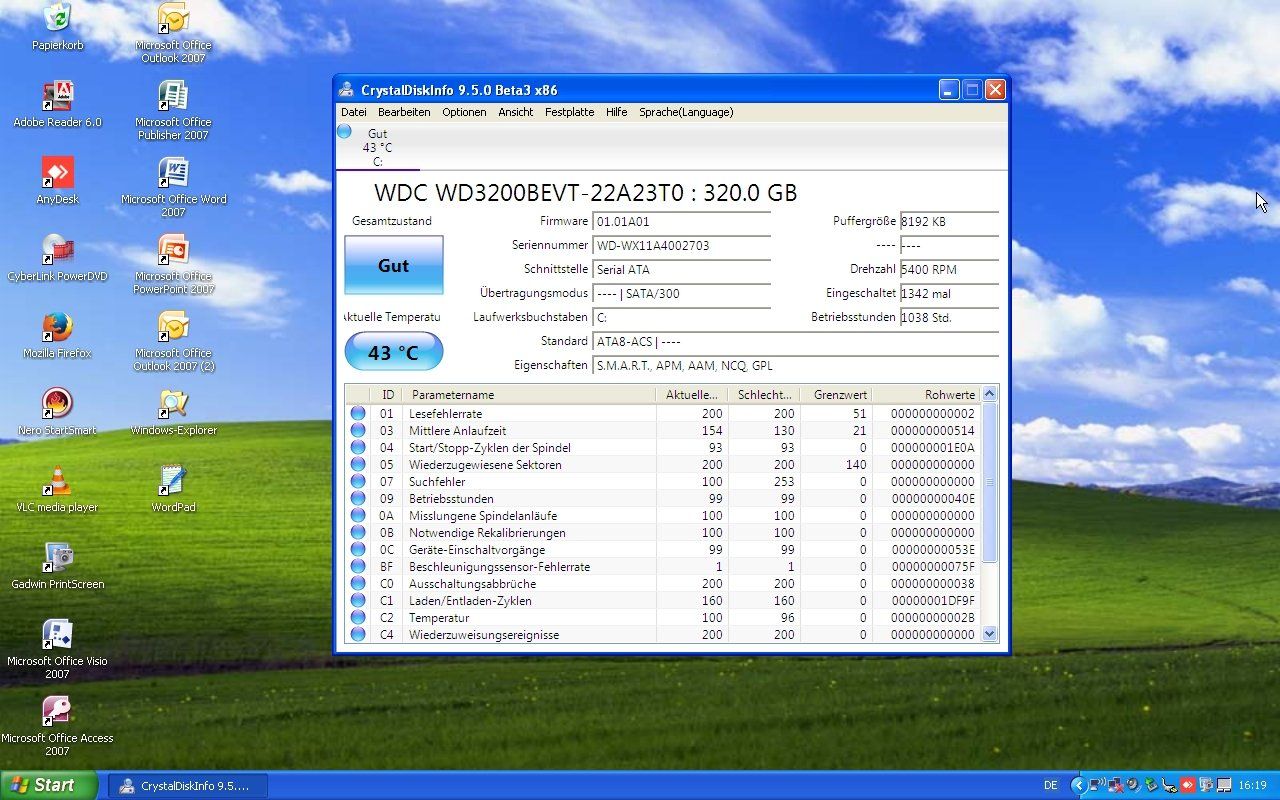Screen dimensions: 1280x800
Task: Select the Mozilla Firefox desktop icon
Action: click(57, 335)
